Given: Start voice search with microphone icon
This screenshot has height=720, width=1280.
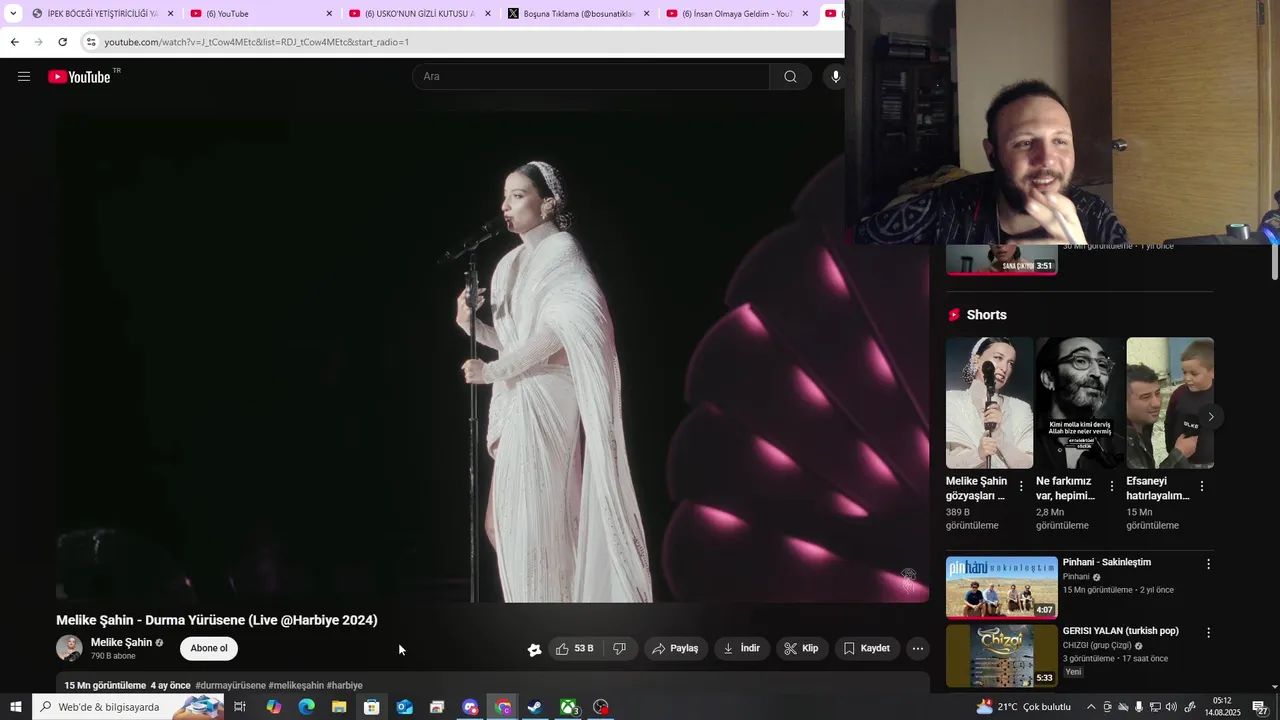Looking at the screenshot, I should [x=835, y=77].
